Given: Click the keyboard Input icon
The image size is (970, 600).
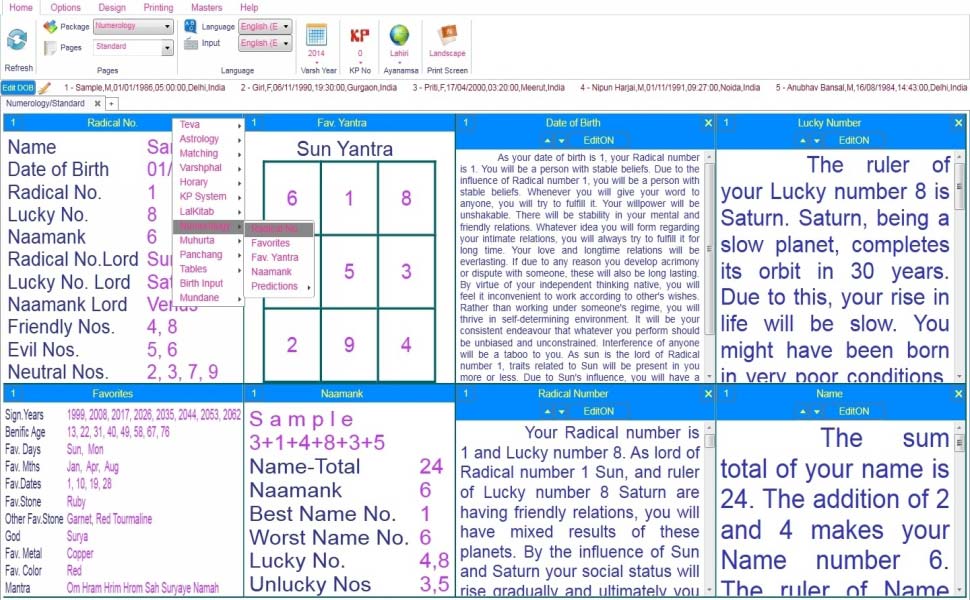Looking at the screenshot, I should click(x=191, y=43).
